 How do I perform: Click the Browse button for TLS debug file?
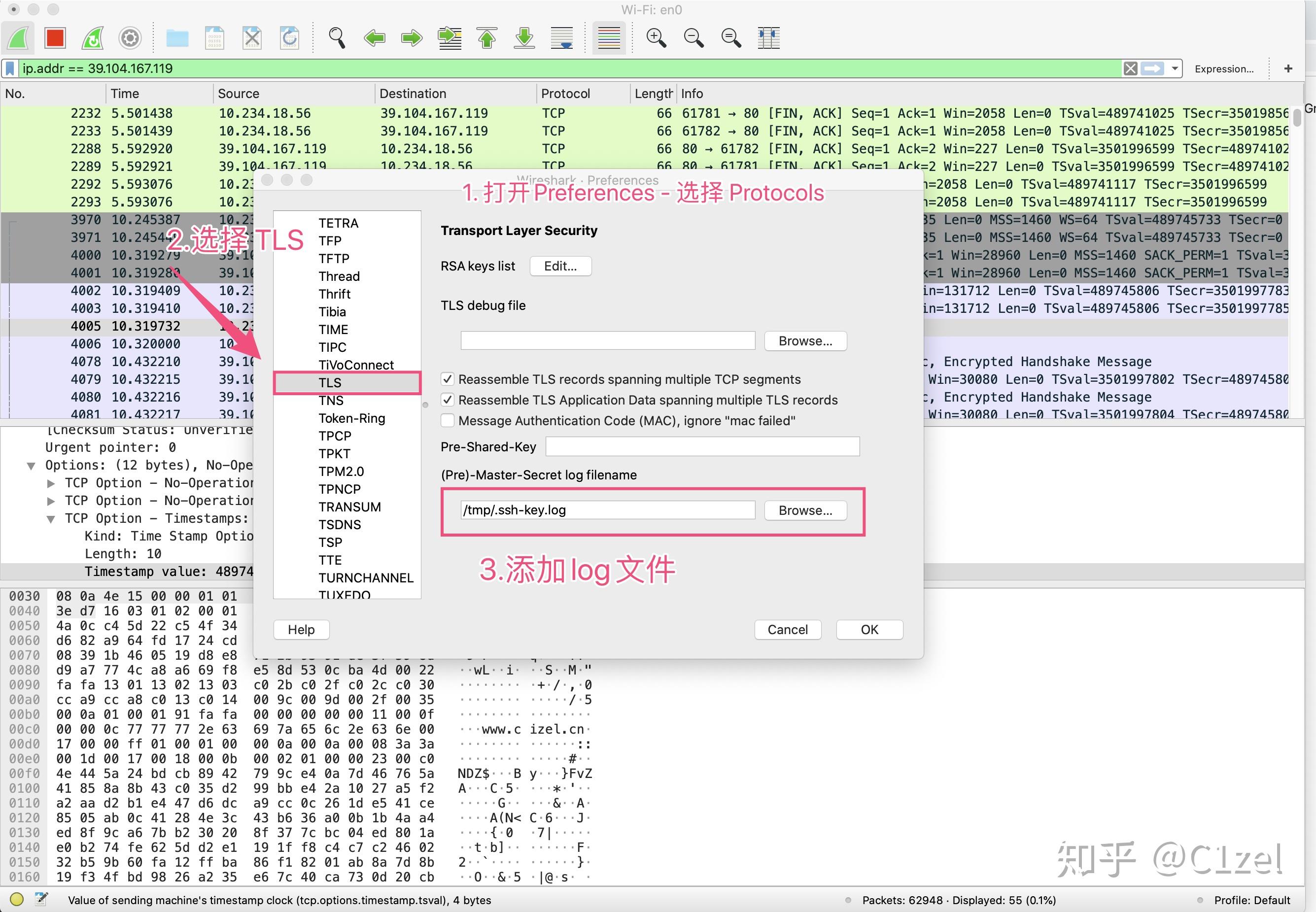pos(805,340)
